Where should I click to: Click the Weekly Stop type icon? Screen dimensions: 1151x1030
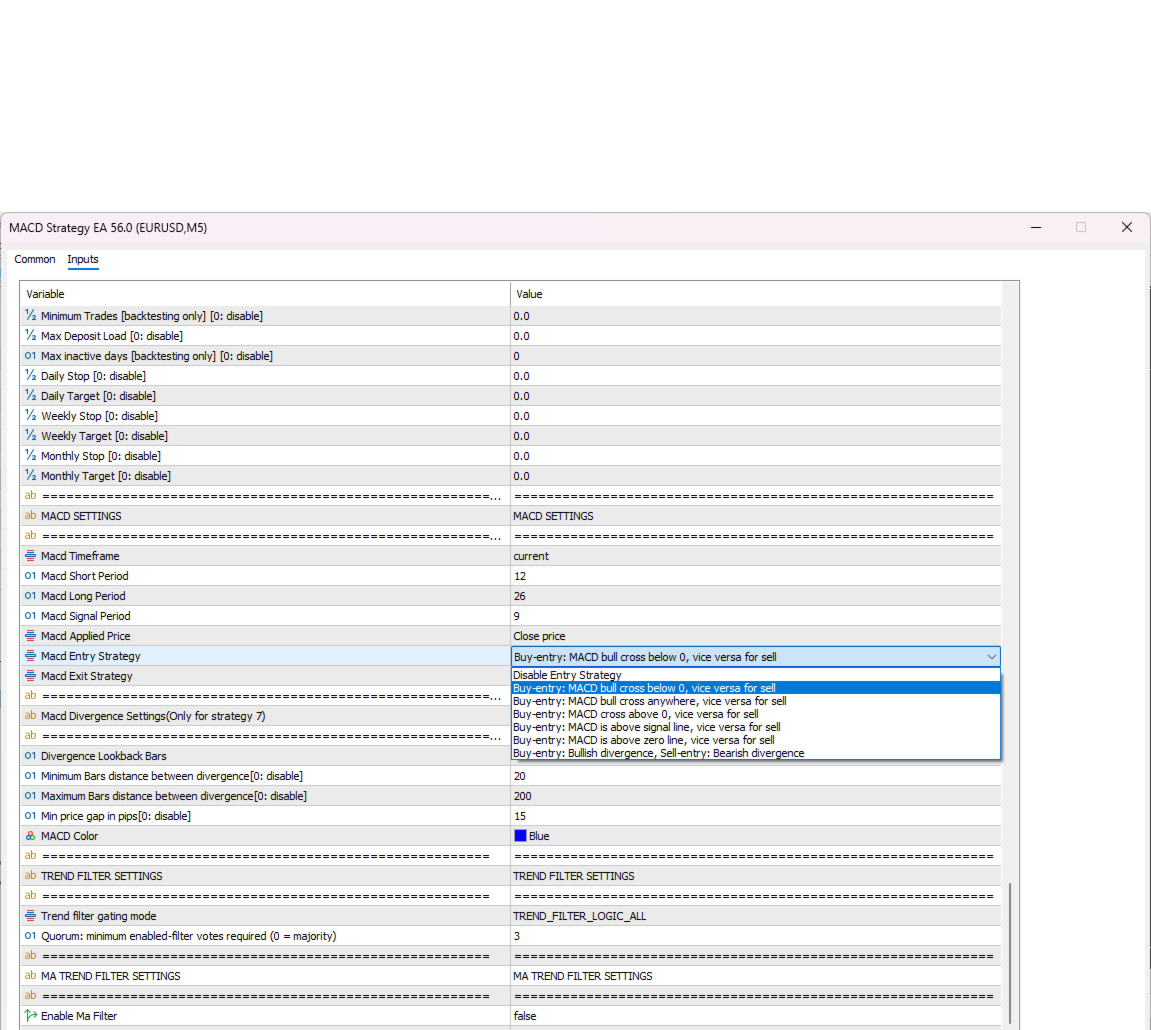pos(30,416)
